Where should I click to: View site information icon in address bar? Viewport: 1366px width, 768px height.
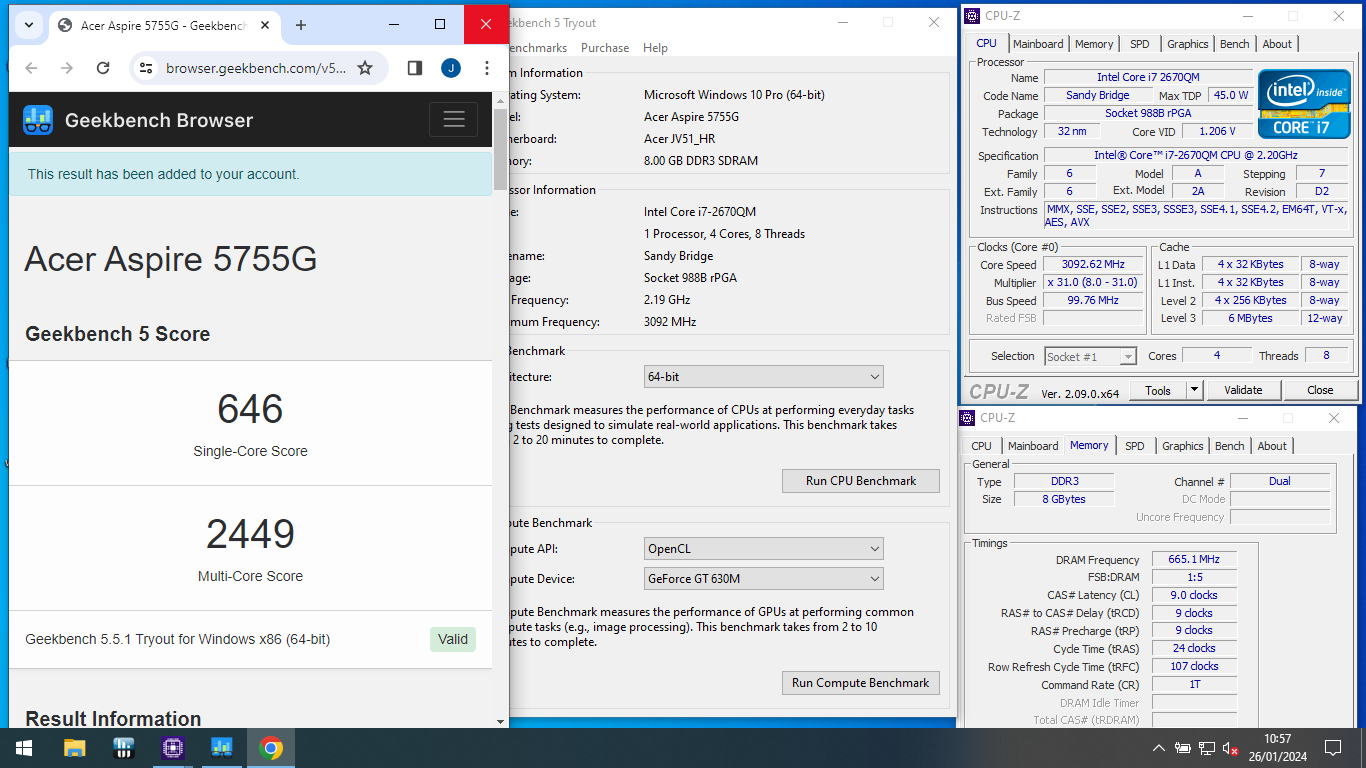click(x=146, y=68)
